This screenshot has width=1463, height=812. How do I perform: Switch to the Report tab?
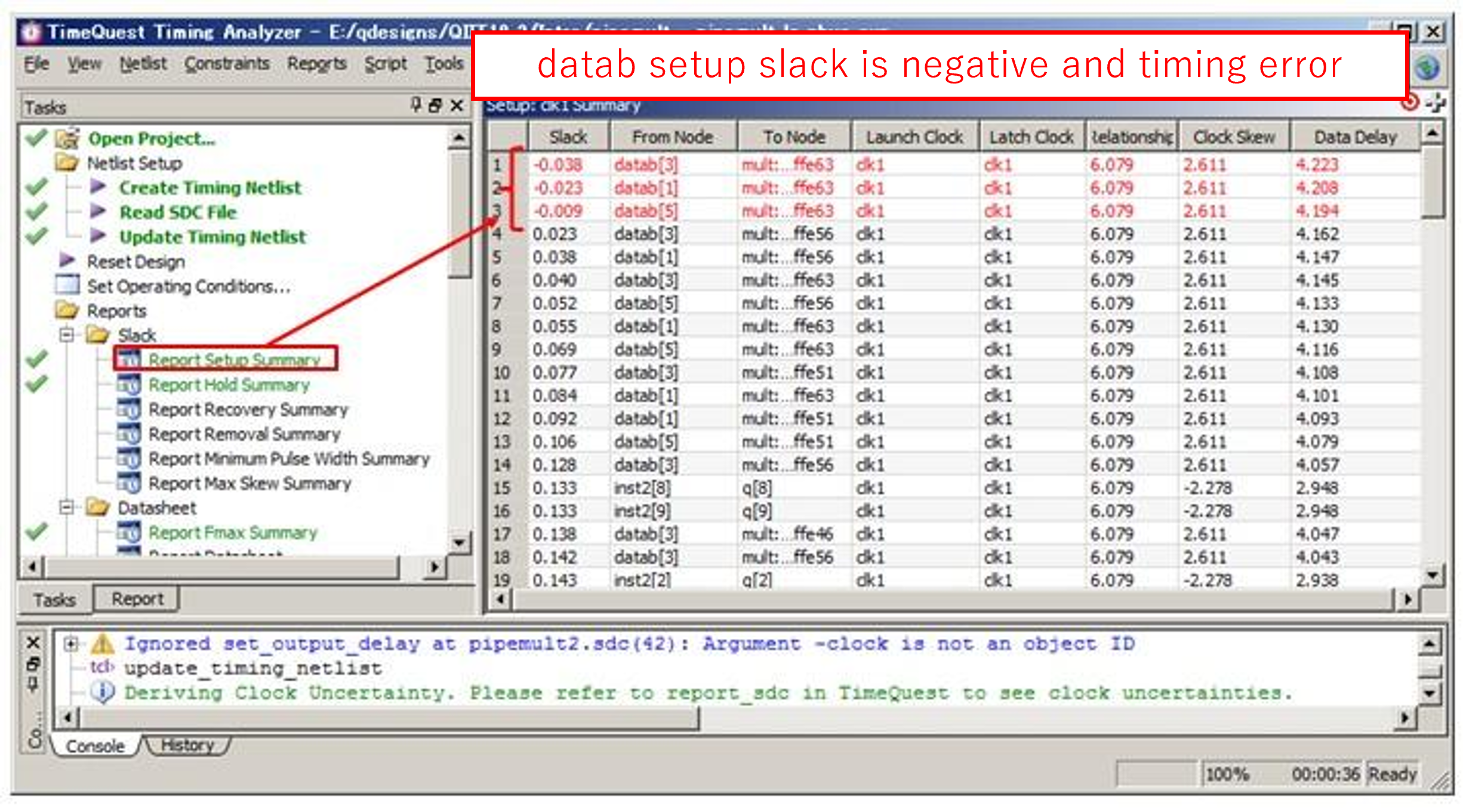click(137, 599)
